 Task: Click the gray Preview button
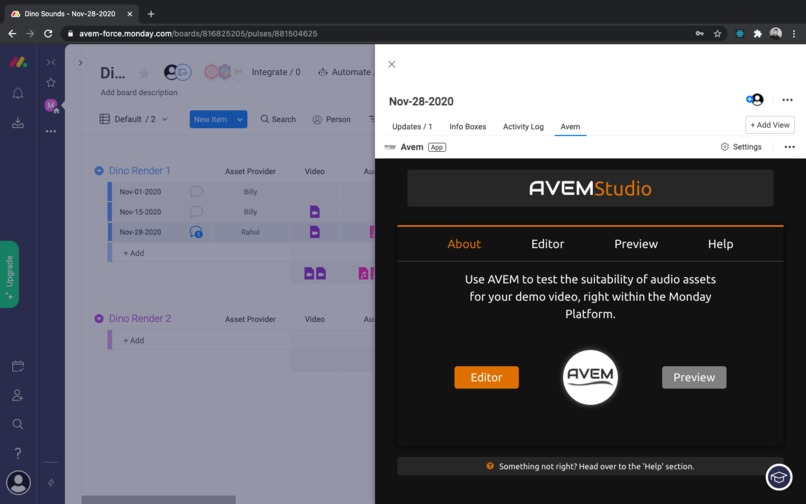click(694, 377)
